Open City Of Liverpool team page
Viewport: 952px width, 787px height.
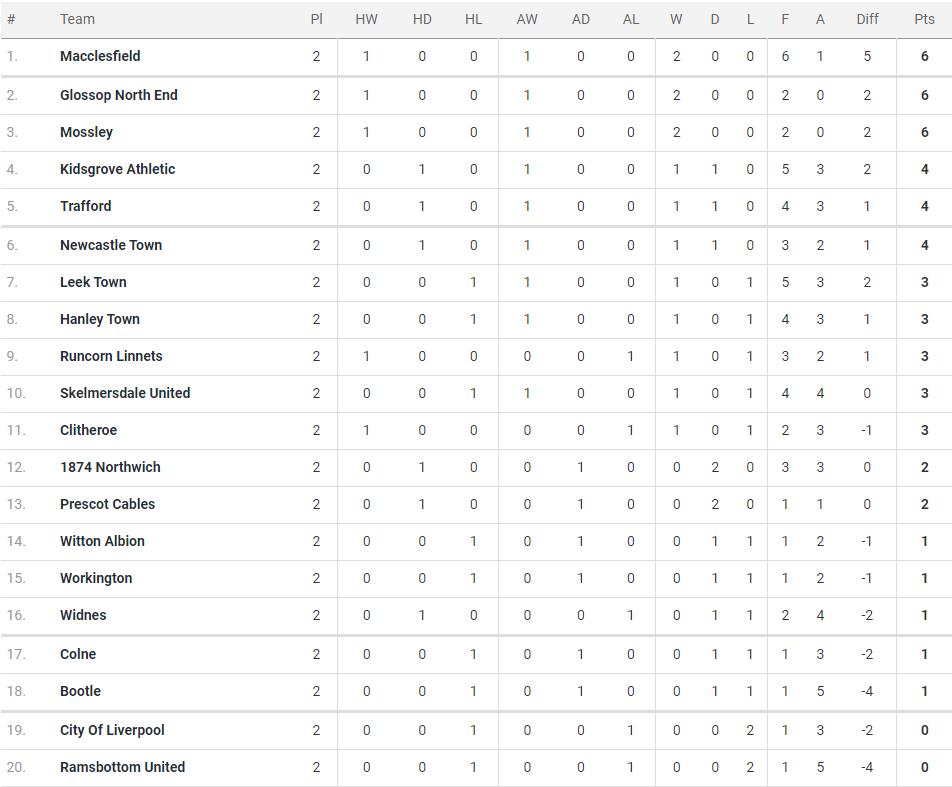pos(112,730)
